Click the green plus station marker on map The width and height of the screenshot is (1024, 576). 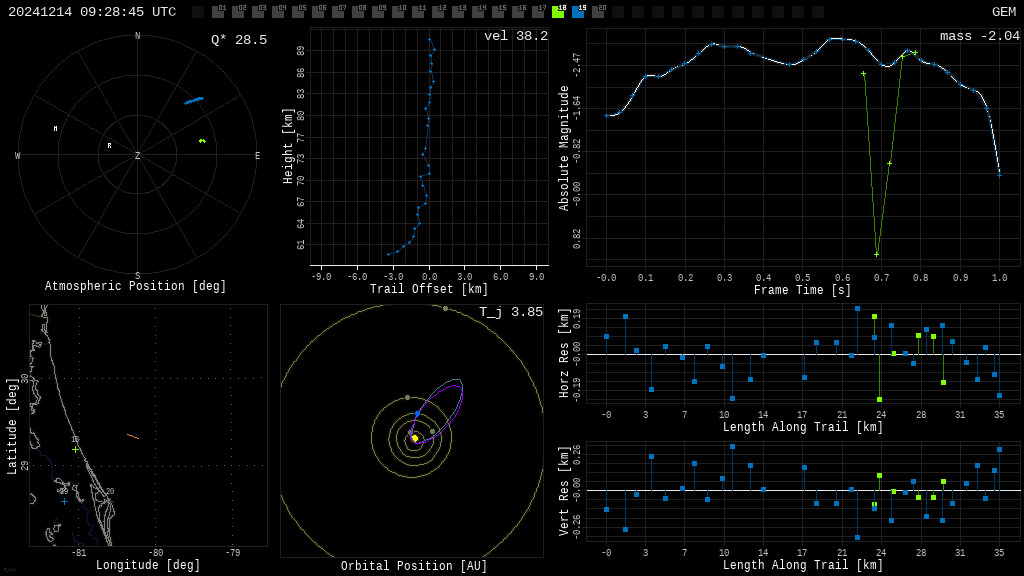click(75, 450)
